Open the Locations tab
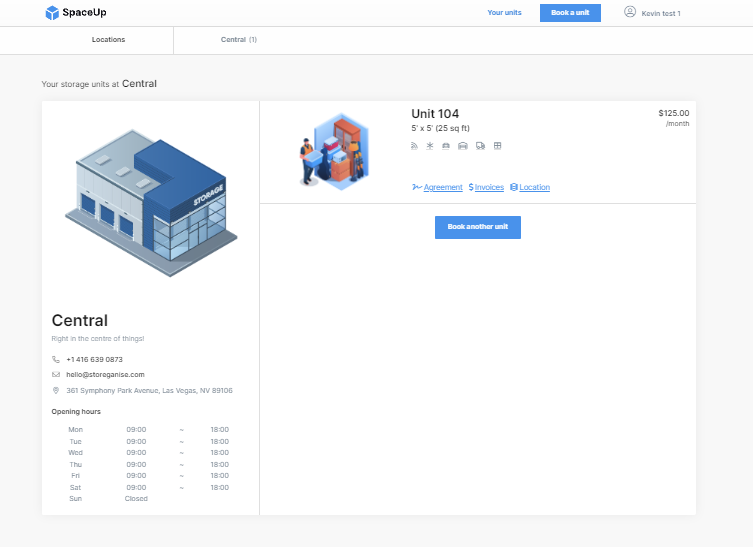753x547 pixels. tap(108, 40)
